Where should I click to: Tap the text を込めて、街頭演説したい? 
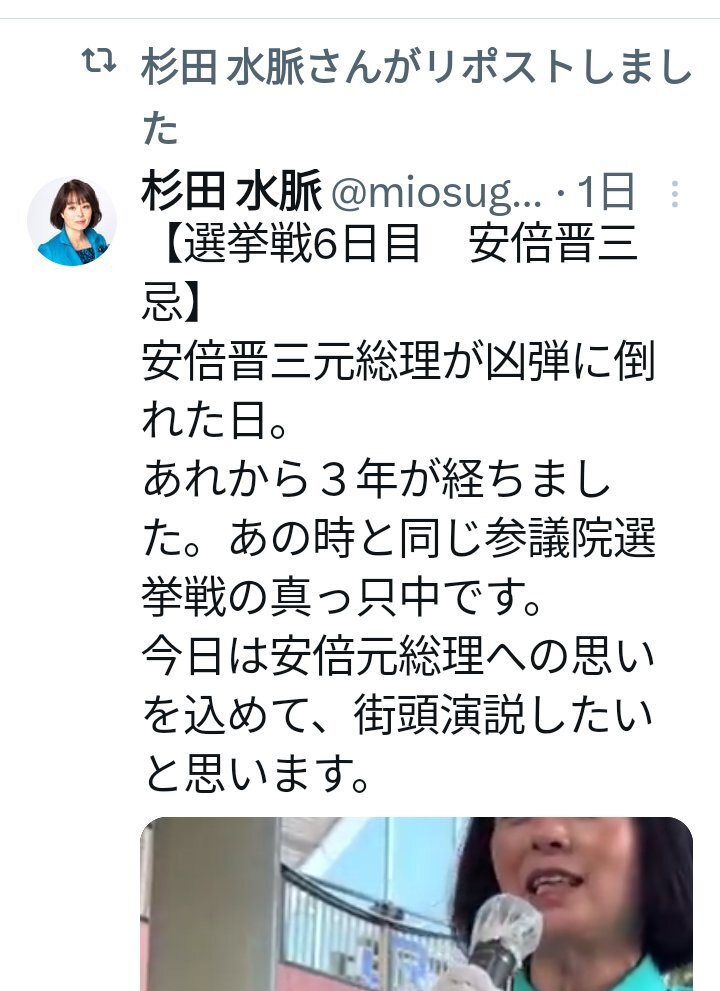[398, 714]
